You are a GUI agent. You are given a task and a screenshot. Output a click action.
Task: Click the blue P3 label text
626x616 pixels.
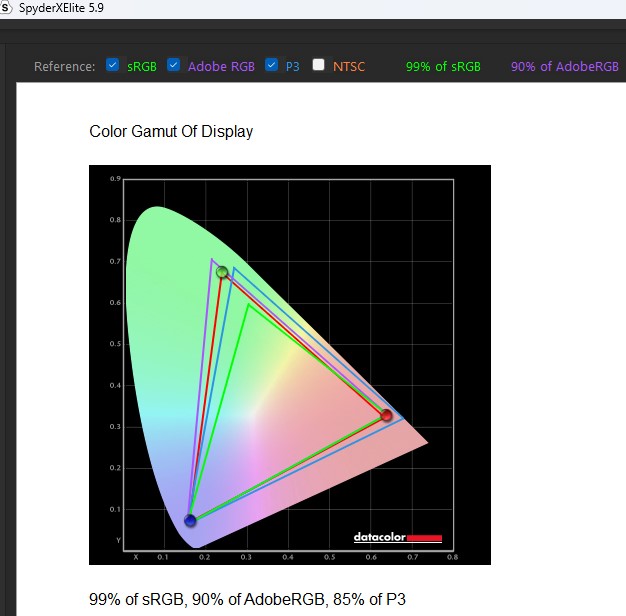[292, 67]
